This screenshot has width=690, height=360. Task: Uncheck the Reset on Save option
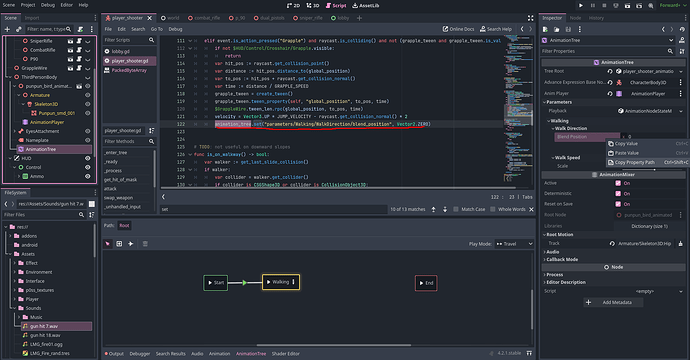tap(618, 204)
